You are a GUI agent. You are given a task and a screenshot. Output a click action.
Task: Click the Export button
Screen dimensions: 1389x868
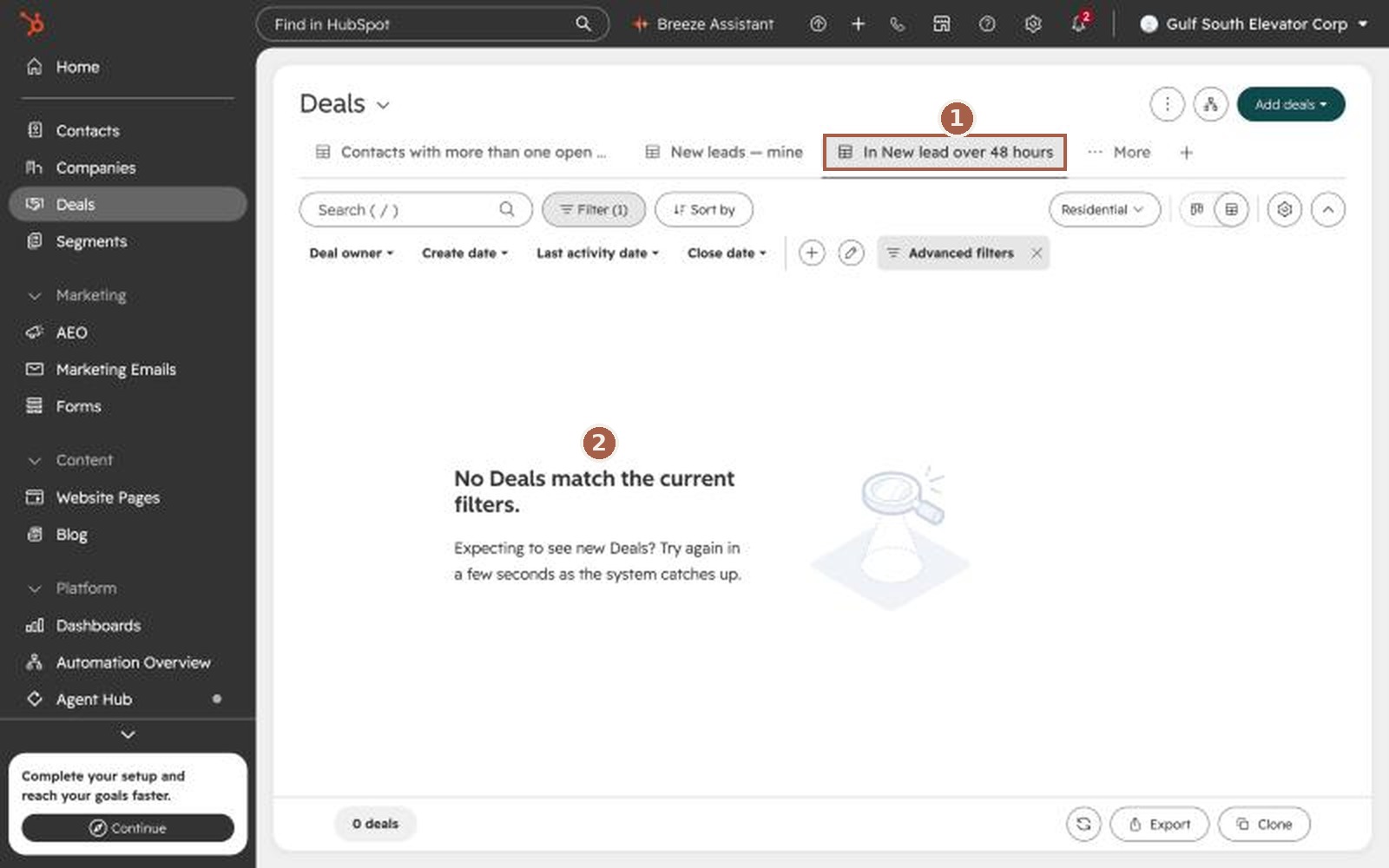[x=1159, y=824]
